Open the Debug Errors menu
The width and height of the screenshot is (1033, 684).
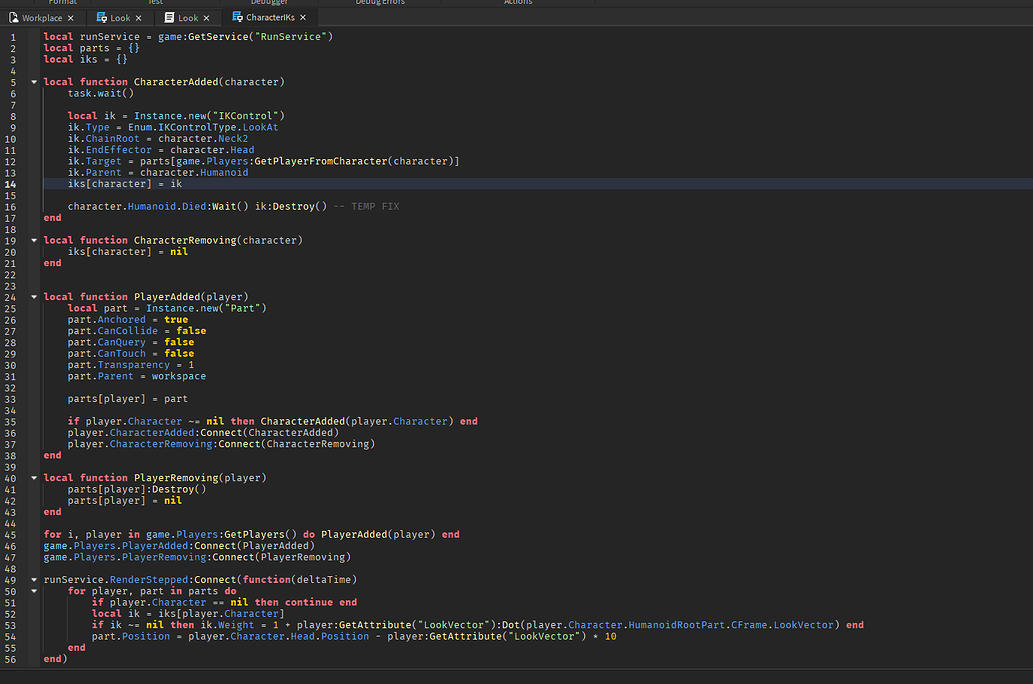380,3
